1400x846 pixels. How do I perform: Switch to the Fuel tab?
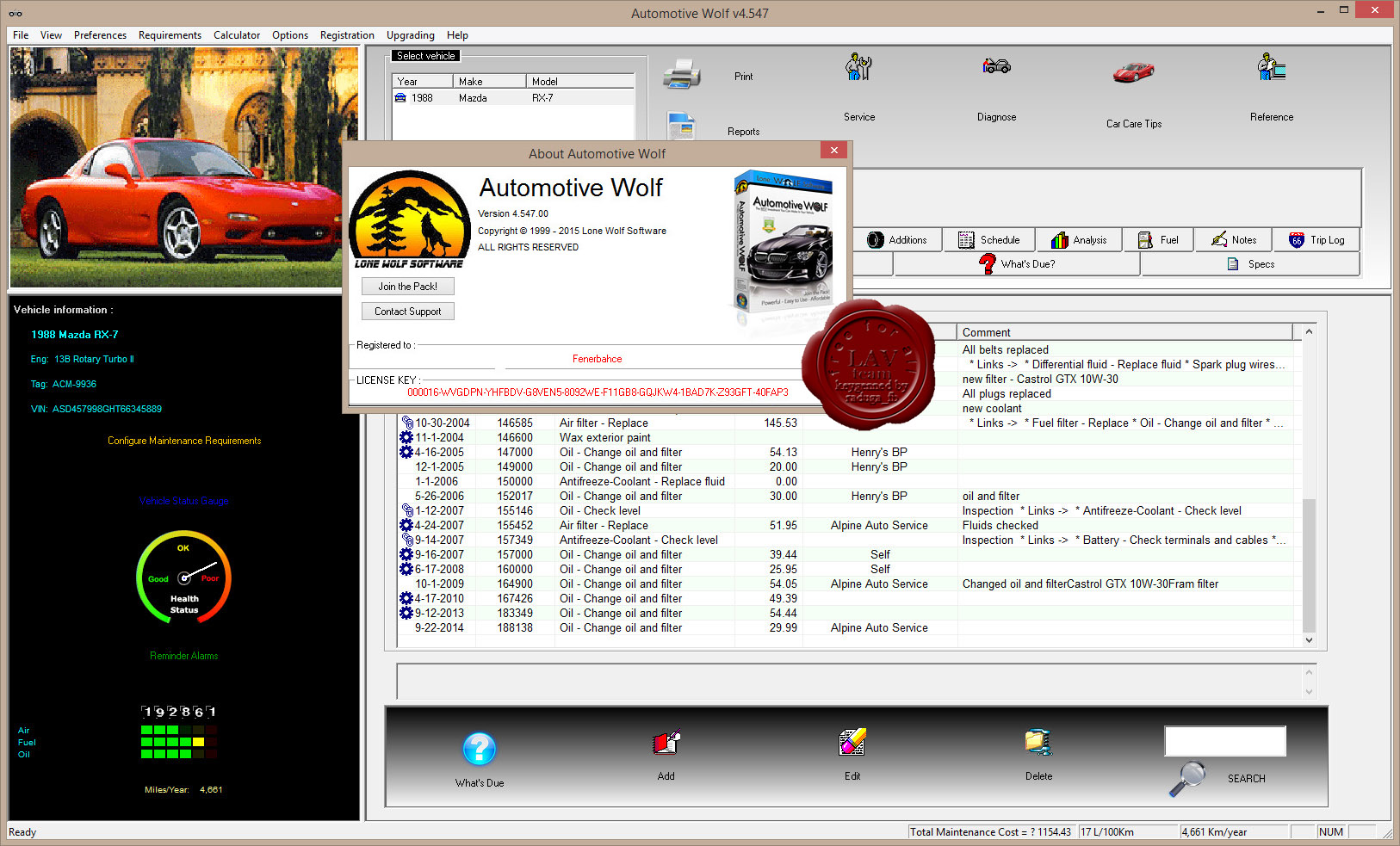(x=1158, y=240)
